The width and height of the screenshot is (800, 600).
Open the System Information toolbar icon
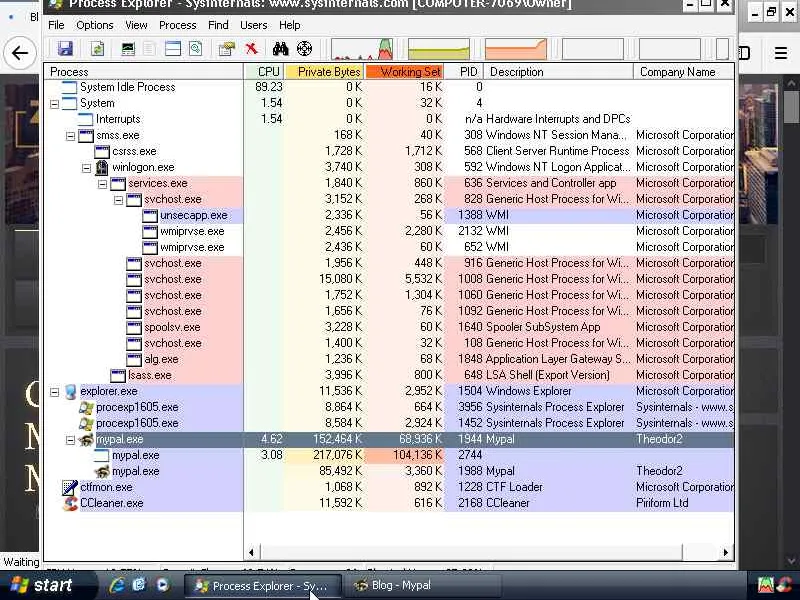click(x=128, y=48)
